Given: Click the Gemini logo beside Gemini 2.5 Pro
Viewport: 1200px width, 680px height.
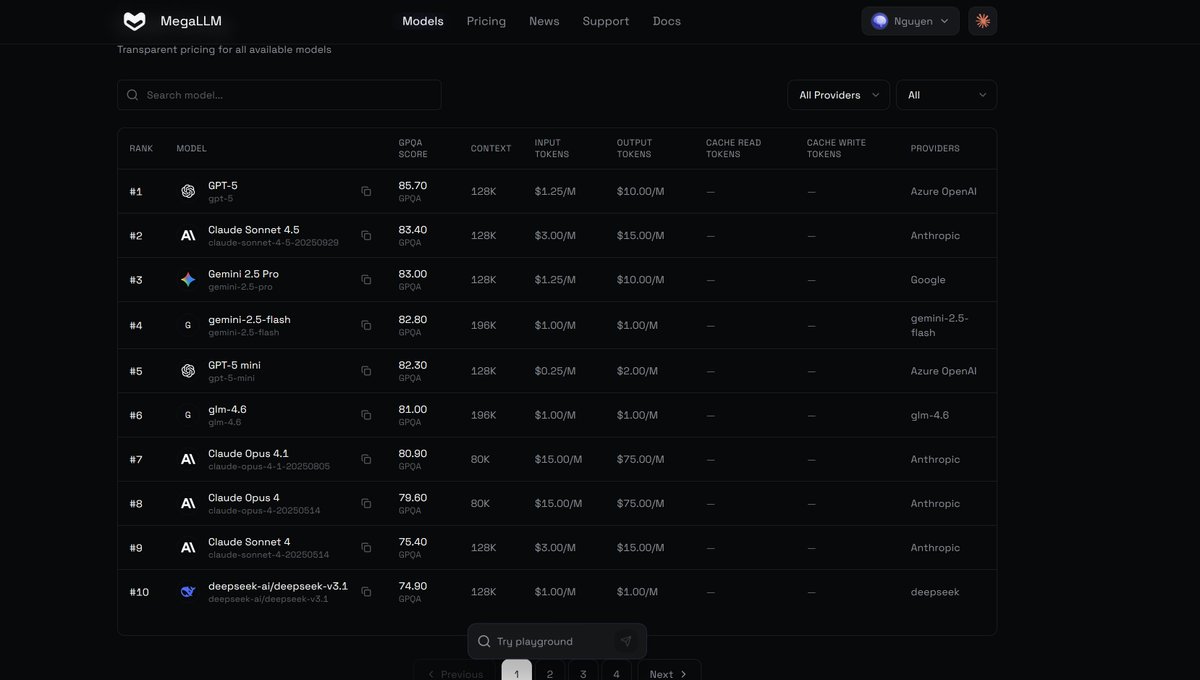Looking at the screenshot, I should 188,279.
